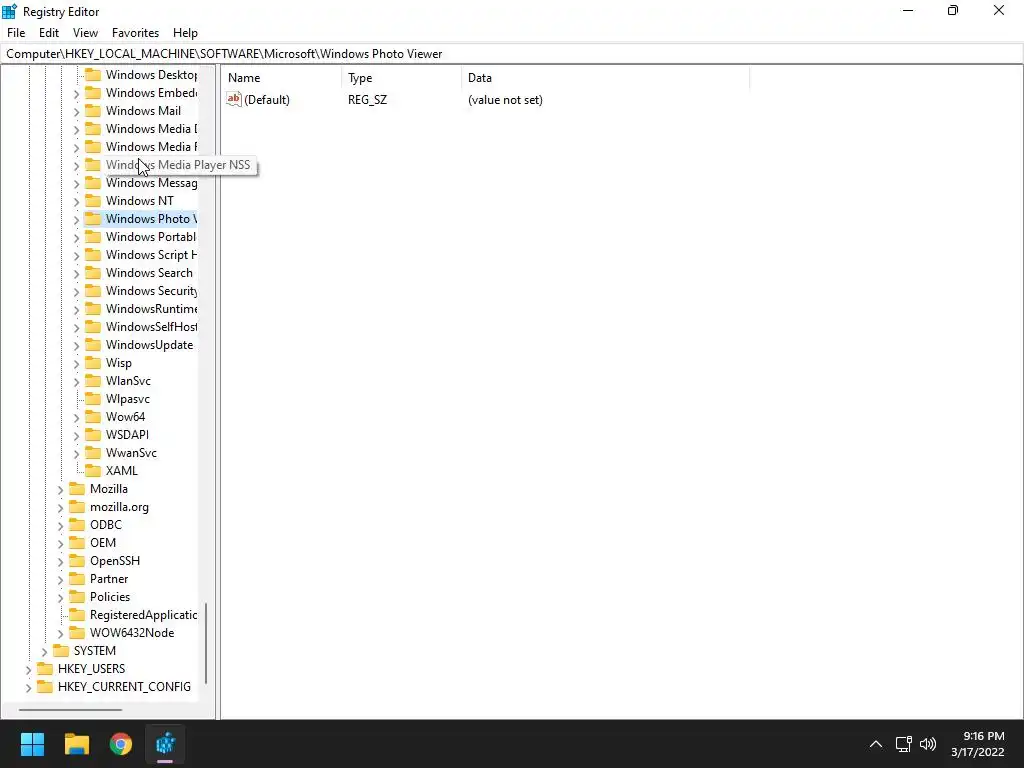Click the WOW6432Node folder icon
This screenshot has height=768, width=1024.
[77, 632]
